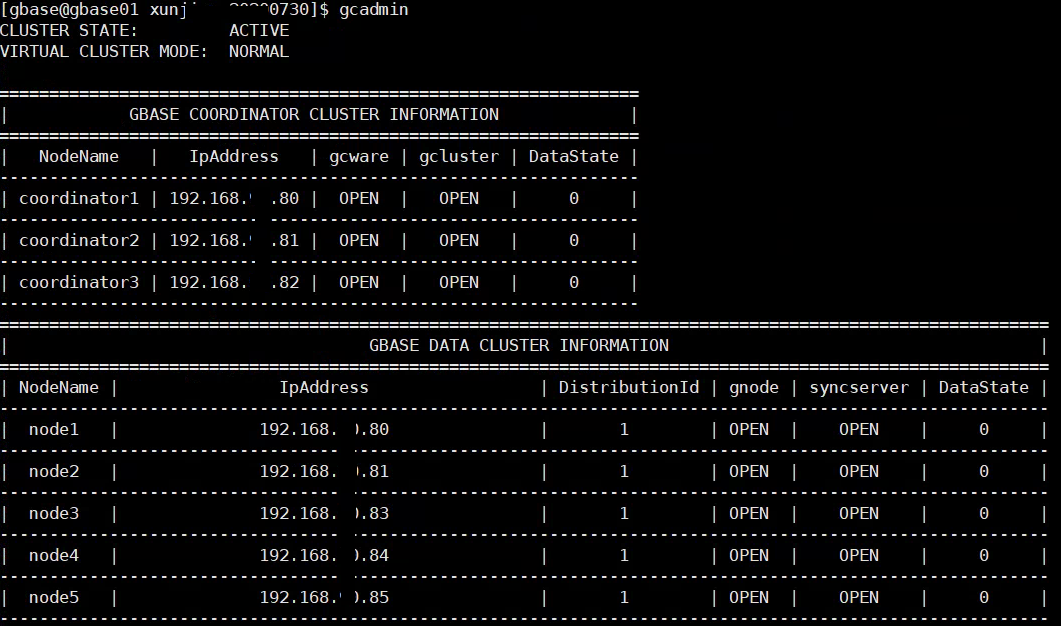
Task: Select the node1 entry in data cluster
Action: [53, 429]
